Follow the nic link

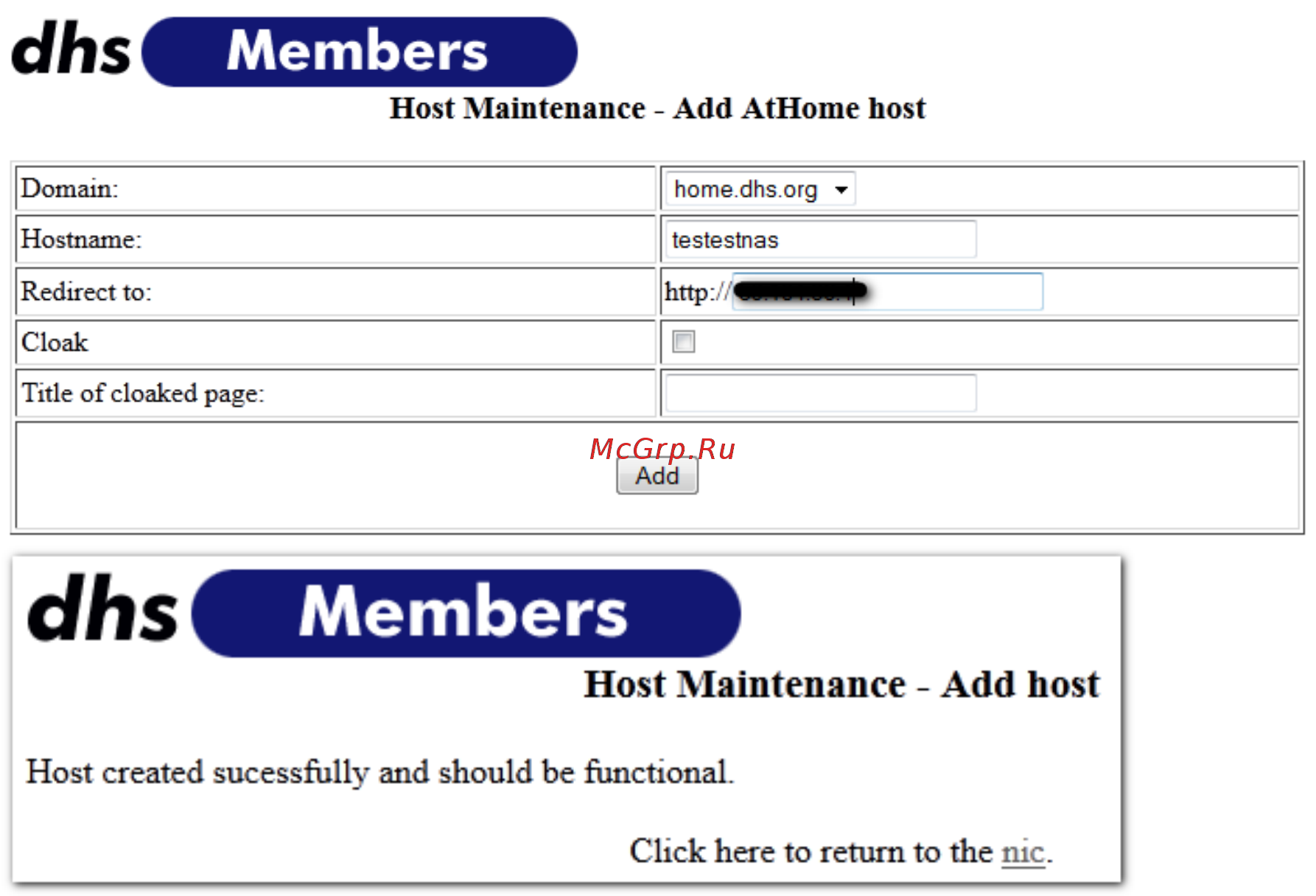1023,852
